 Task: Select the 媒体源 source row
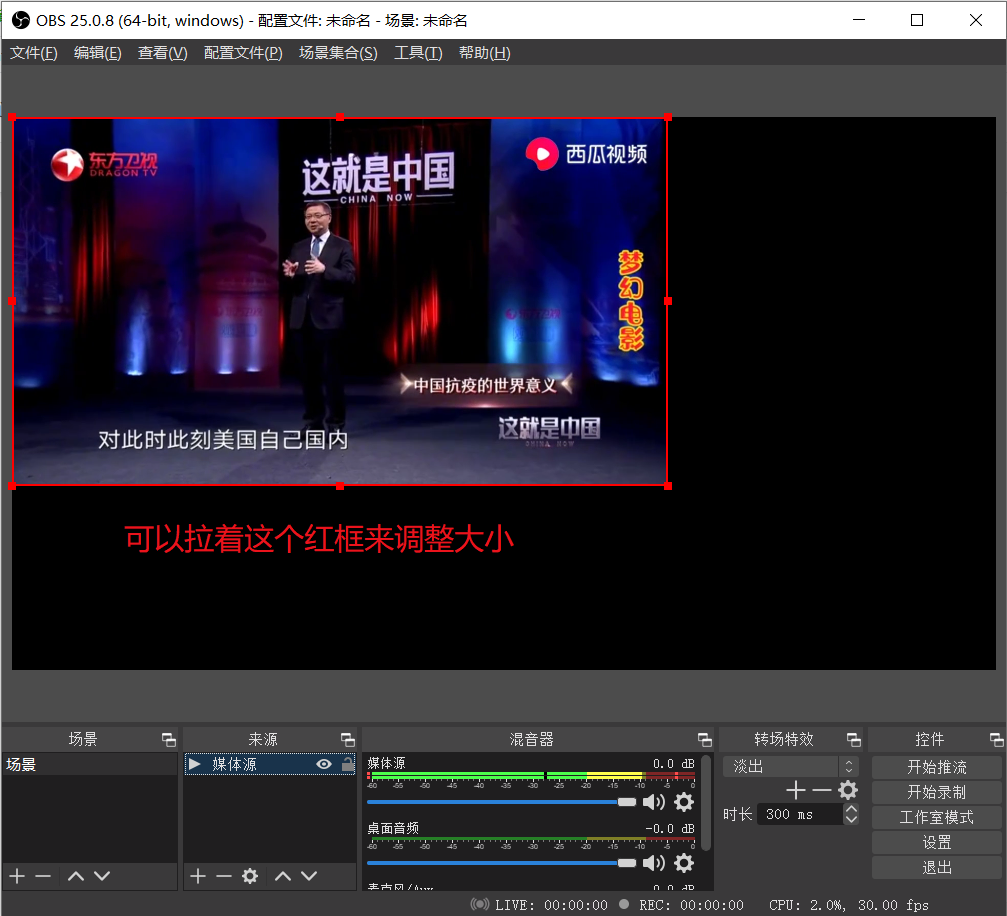270,764
